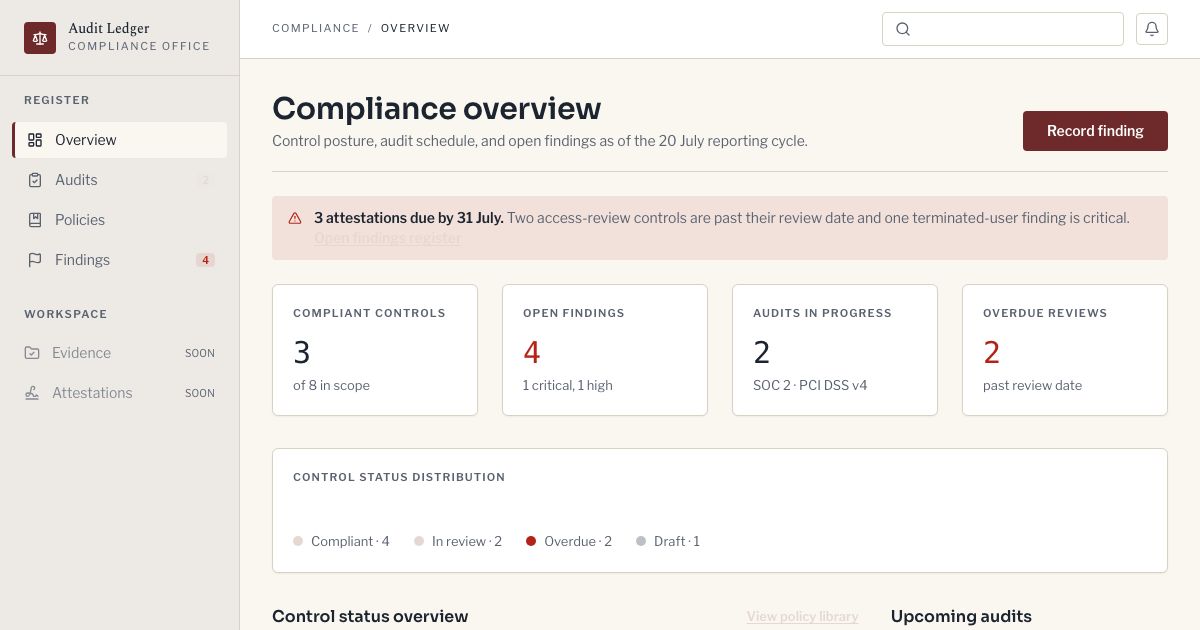Open the Audits in Progress card
Screen dimensions: 1200x630
tap(835, 350)
